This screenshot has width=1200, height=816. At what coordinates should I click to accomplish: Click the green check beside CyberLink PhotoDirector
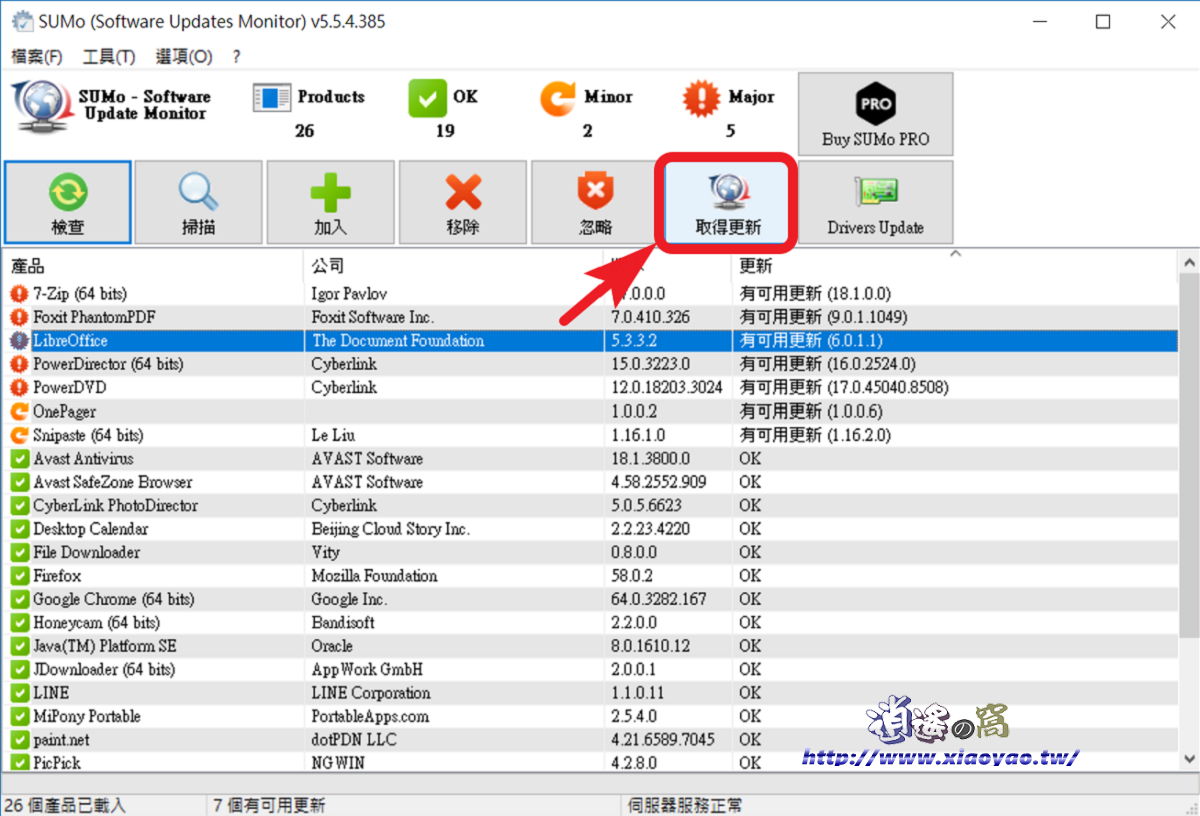[x=19, y=505]
